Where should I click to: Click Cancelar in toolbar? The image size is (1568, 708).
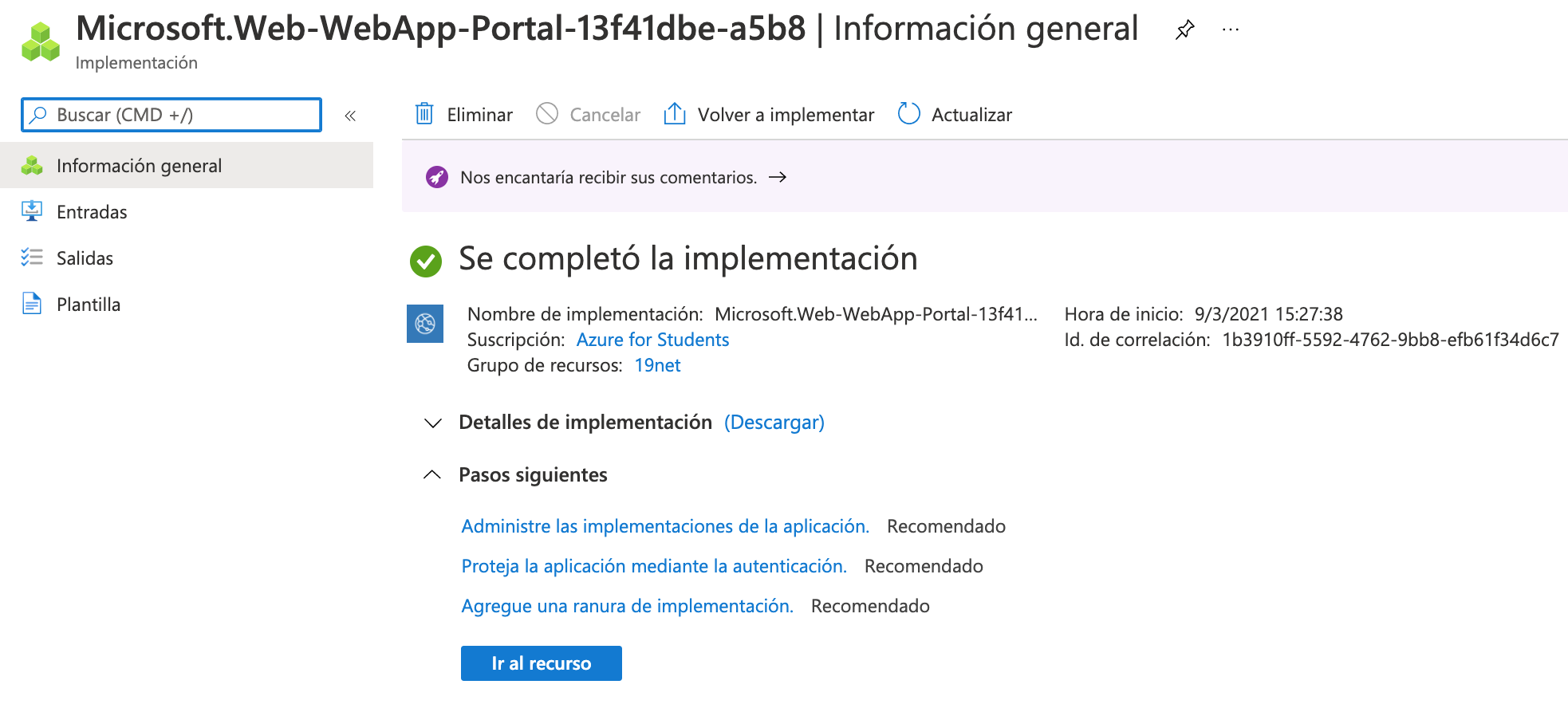(589, 115)
